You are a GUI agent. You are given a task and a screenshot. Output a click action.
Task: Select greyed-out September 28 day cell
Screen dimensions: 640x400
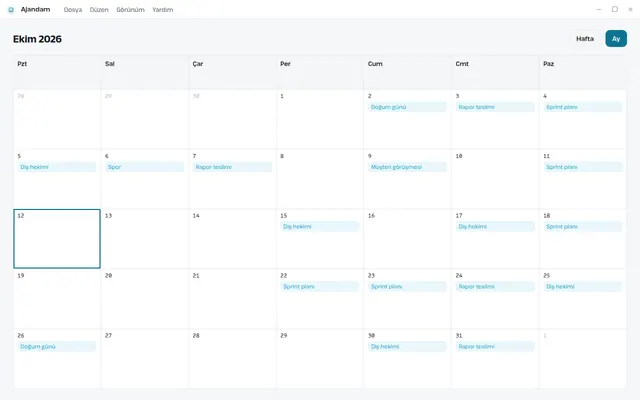click(x=57, y=119)
